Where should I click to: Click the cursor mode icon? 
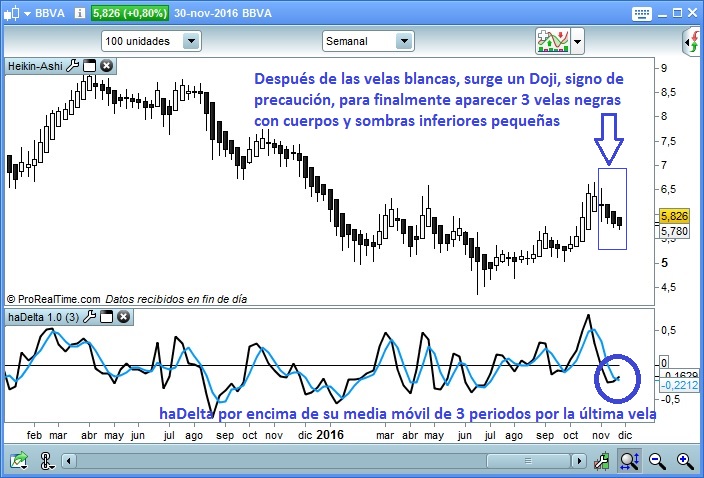46,460
